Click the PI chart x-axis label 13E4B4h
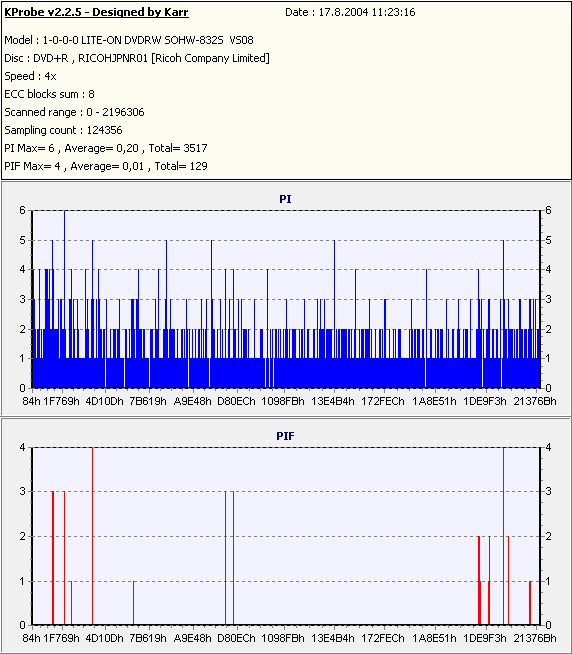 pyautogui.click(x=333, y=401)
